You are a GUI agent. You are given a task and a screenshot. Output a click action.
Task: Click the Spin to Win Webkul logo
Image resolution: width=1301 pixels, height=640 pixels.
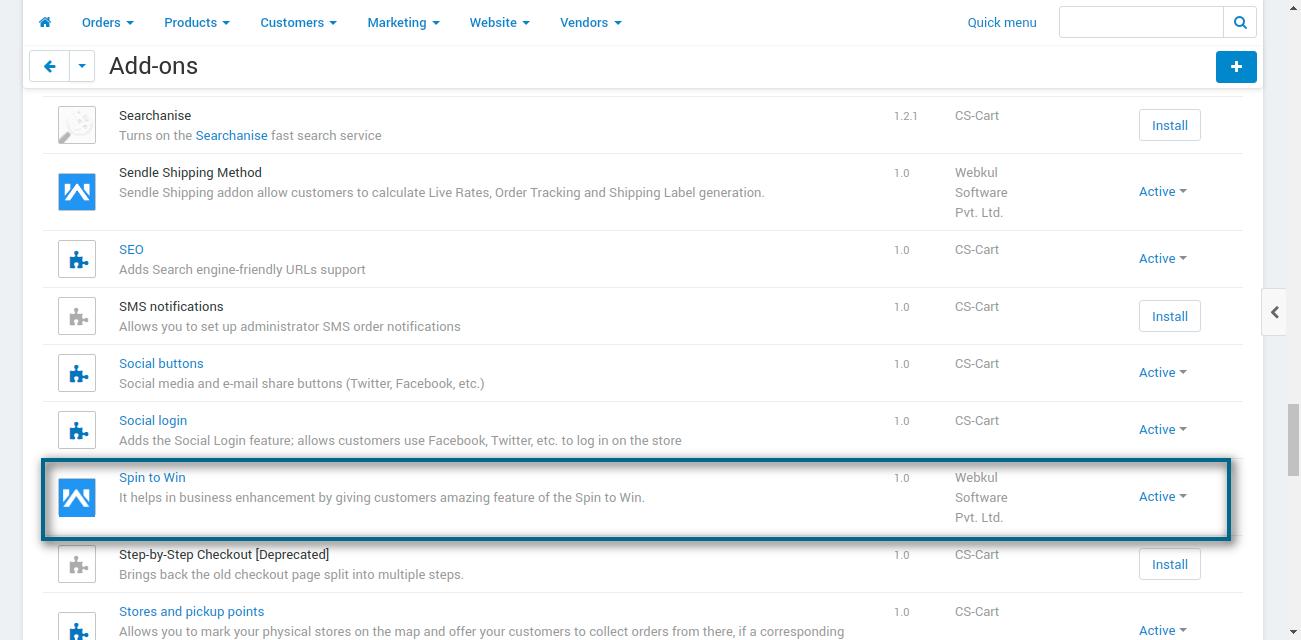coord(77,497)
